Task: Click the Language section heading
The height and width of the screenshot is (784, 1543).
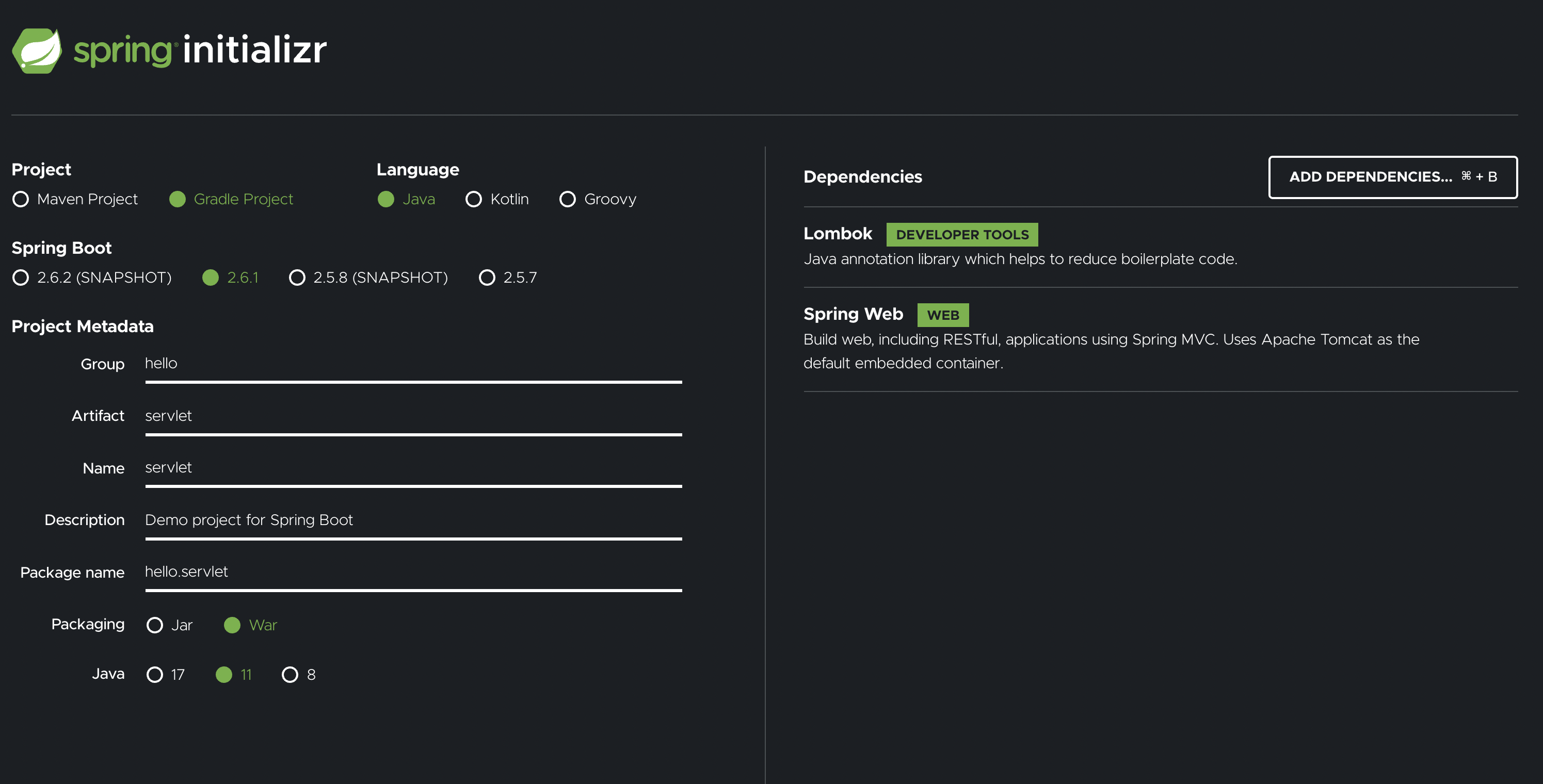Action: coord(417,170)
